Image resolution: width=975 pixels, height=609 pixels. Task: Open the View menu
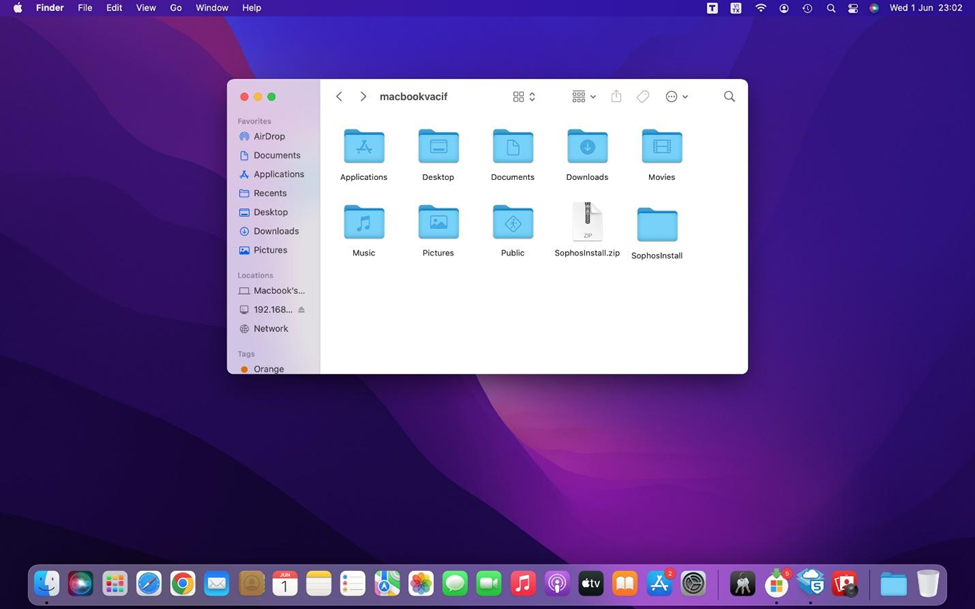click(146, 8)
